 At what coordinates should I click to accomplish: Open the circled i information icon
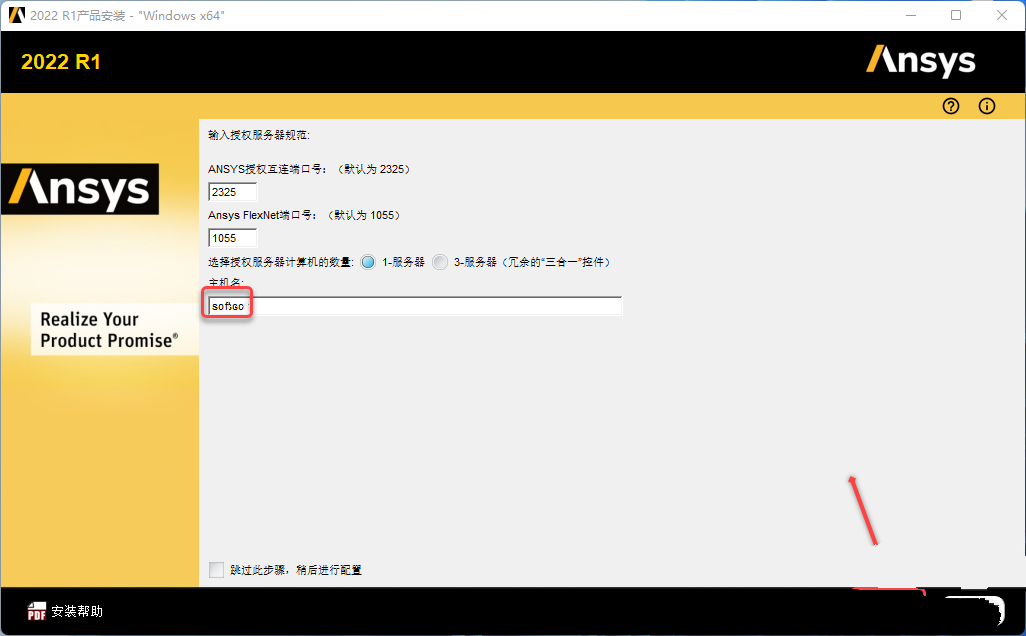[x=987, y=106]
